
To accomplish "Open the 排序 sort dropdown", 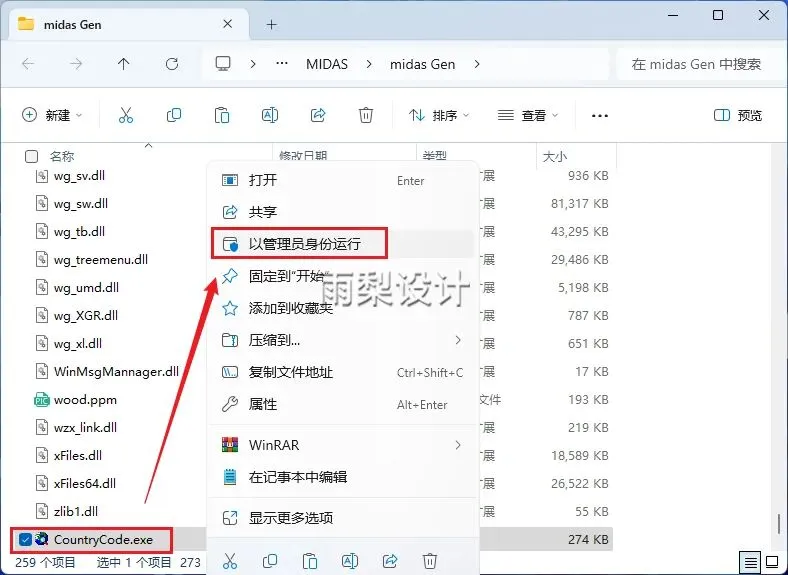I will click(439, 116).
